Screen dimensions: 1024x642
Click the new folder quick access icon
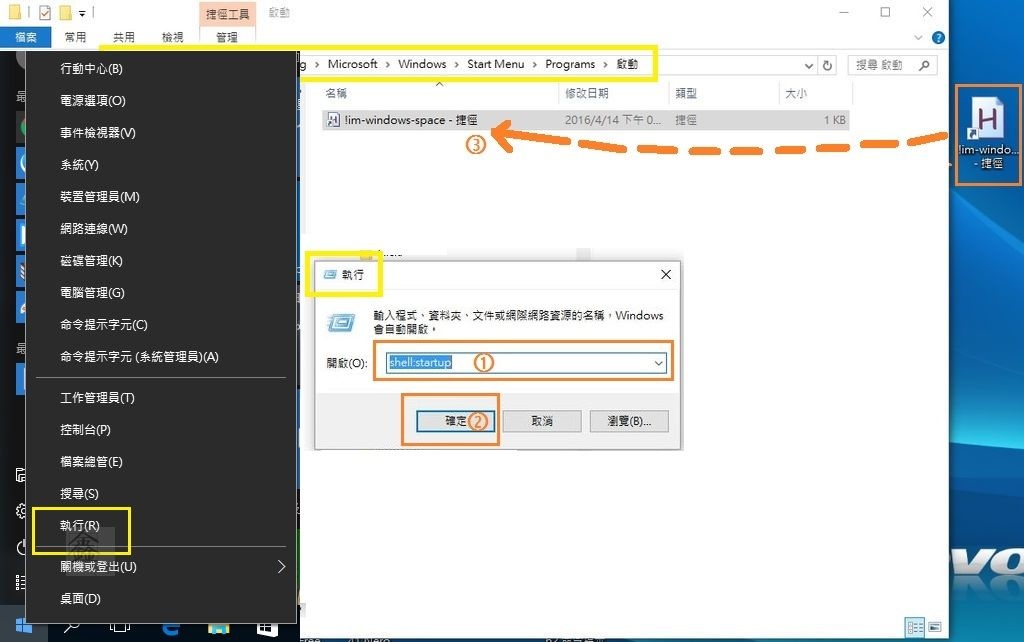click(65, 12)
